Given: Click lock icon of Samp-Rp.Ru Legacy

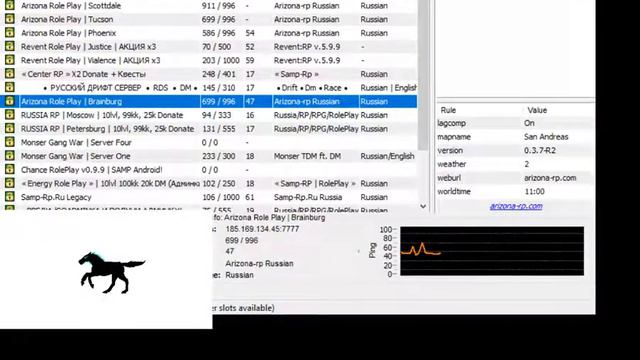Looking at the screenshot, I should coord(9,197).
